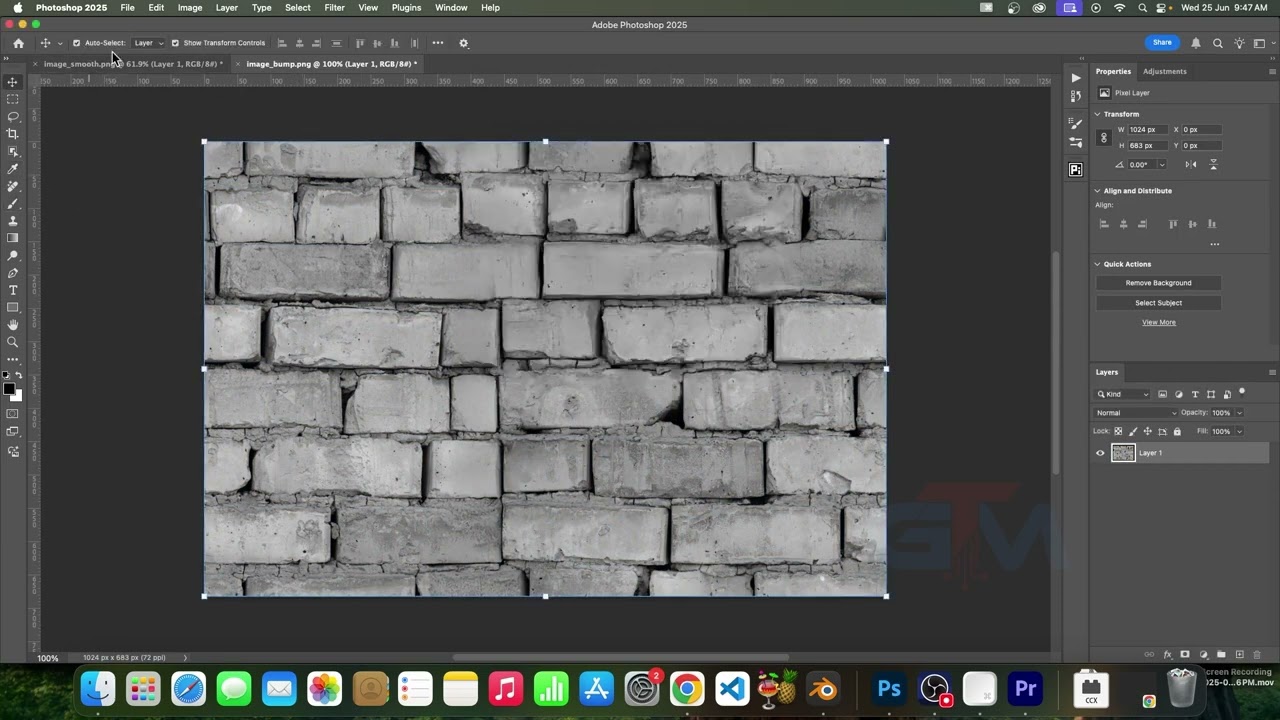Toggle lock position in Layers panel
This screenshot has width=1280, height=720.
pos(1147,432)
